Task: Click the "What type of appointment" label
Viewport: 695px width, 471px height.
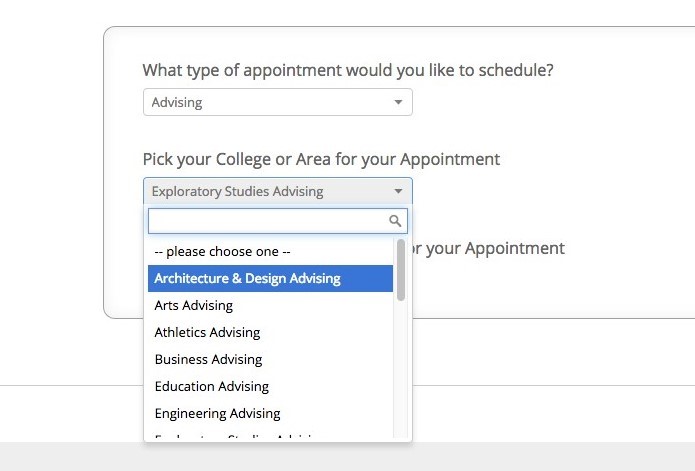Action: [x=348, y=71]
